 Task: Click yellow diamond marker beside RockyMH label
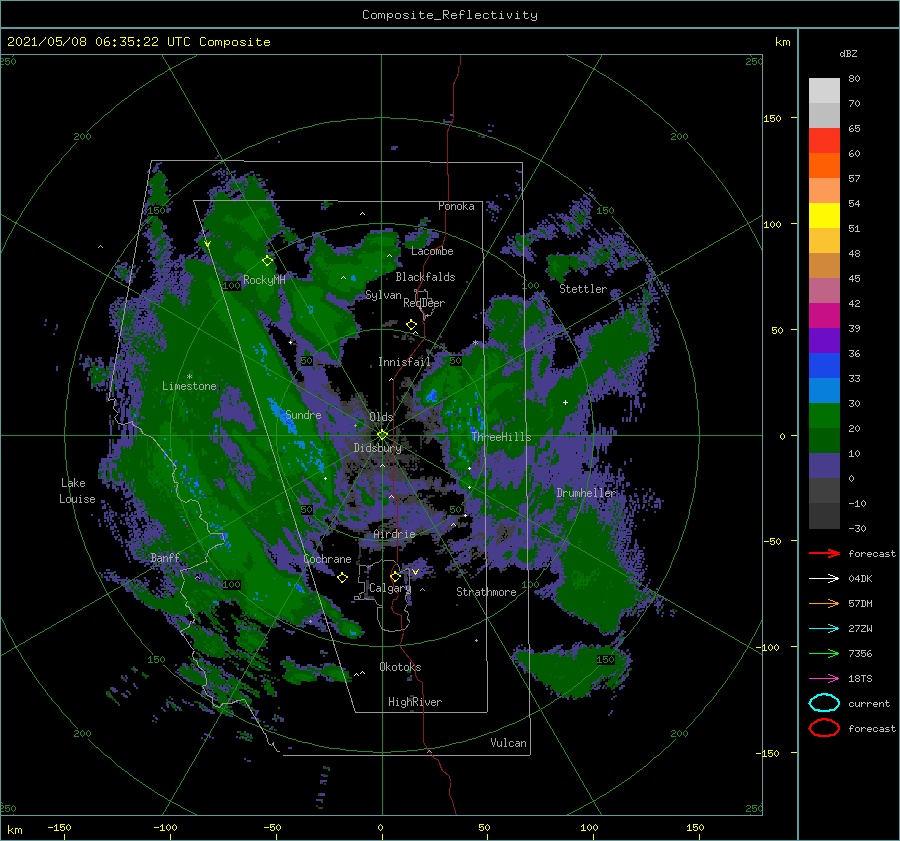[x=267, y=261]
